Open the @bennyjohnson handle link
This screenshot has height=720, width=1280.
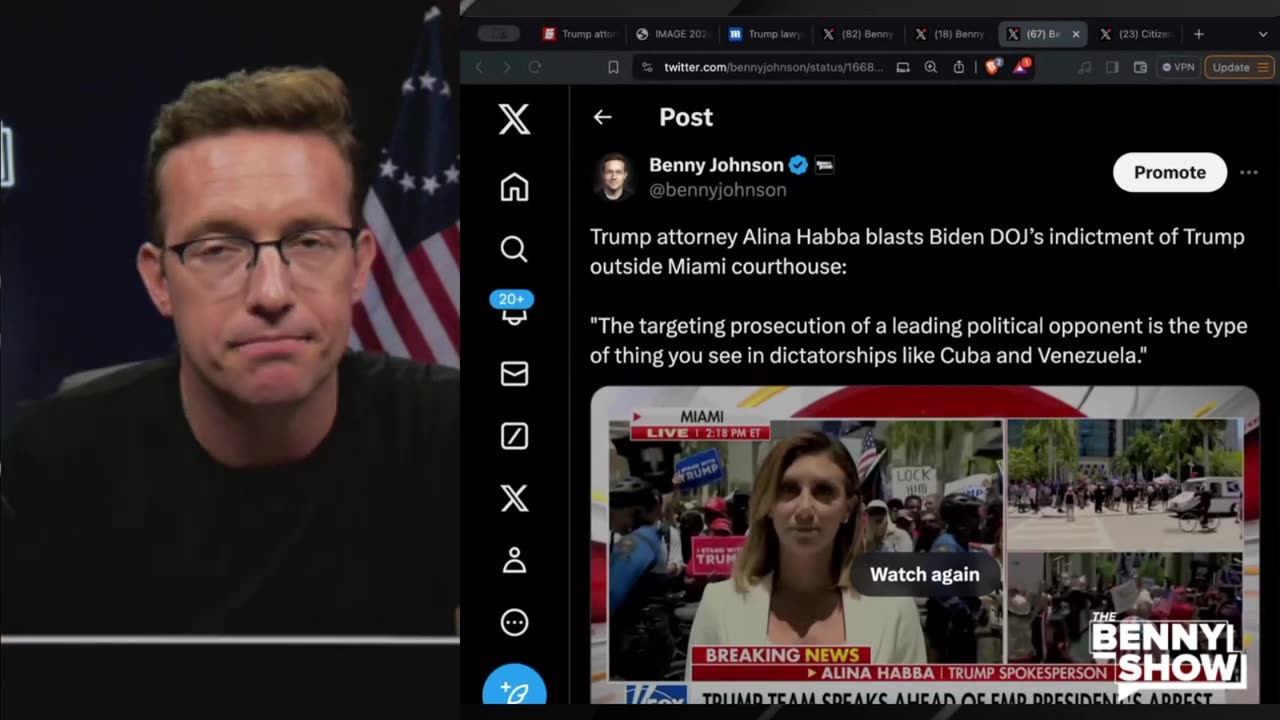[x=718, y=190]
